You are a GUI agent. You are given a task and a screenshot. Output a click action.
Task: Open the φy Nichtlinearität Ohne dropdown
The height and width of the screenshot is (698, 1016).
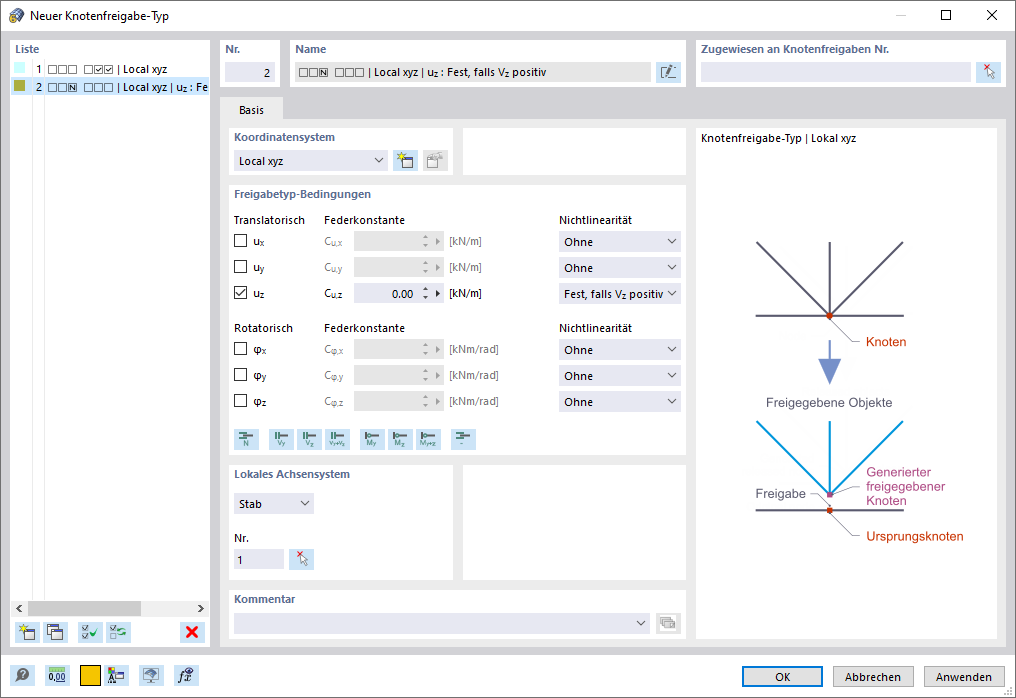[x=619, y=376]
